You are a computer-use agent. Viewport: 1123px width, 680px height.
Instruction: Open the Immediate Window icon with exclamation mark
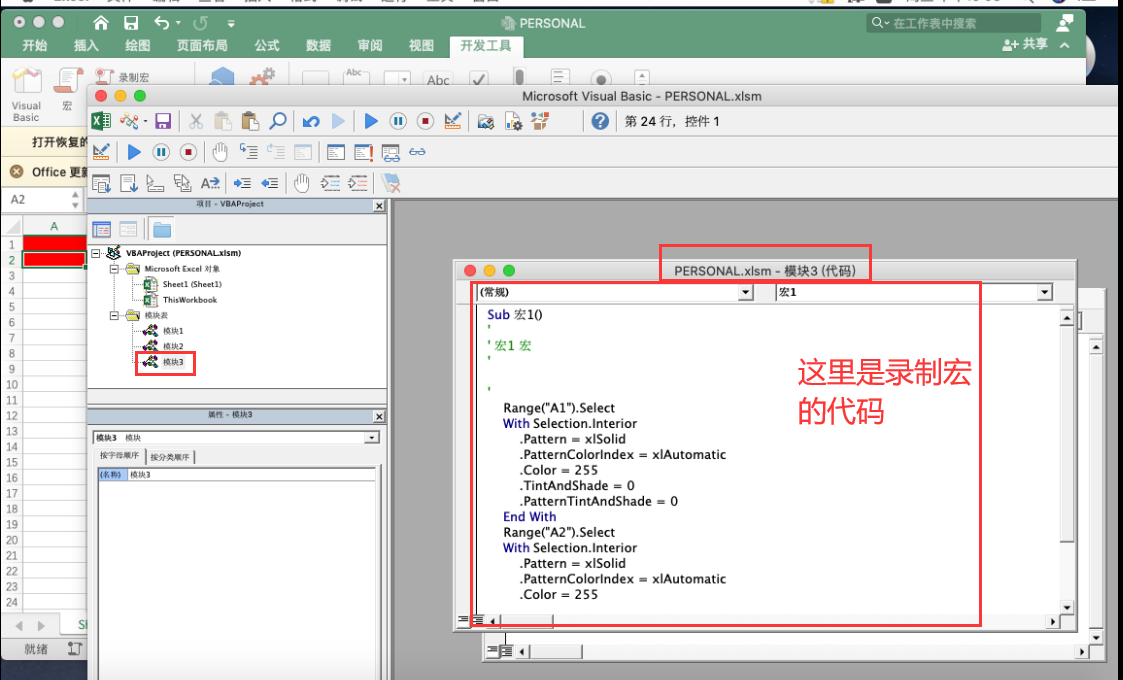[x=363, y=152]
